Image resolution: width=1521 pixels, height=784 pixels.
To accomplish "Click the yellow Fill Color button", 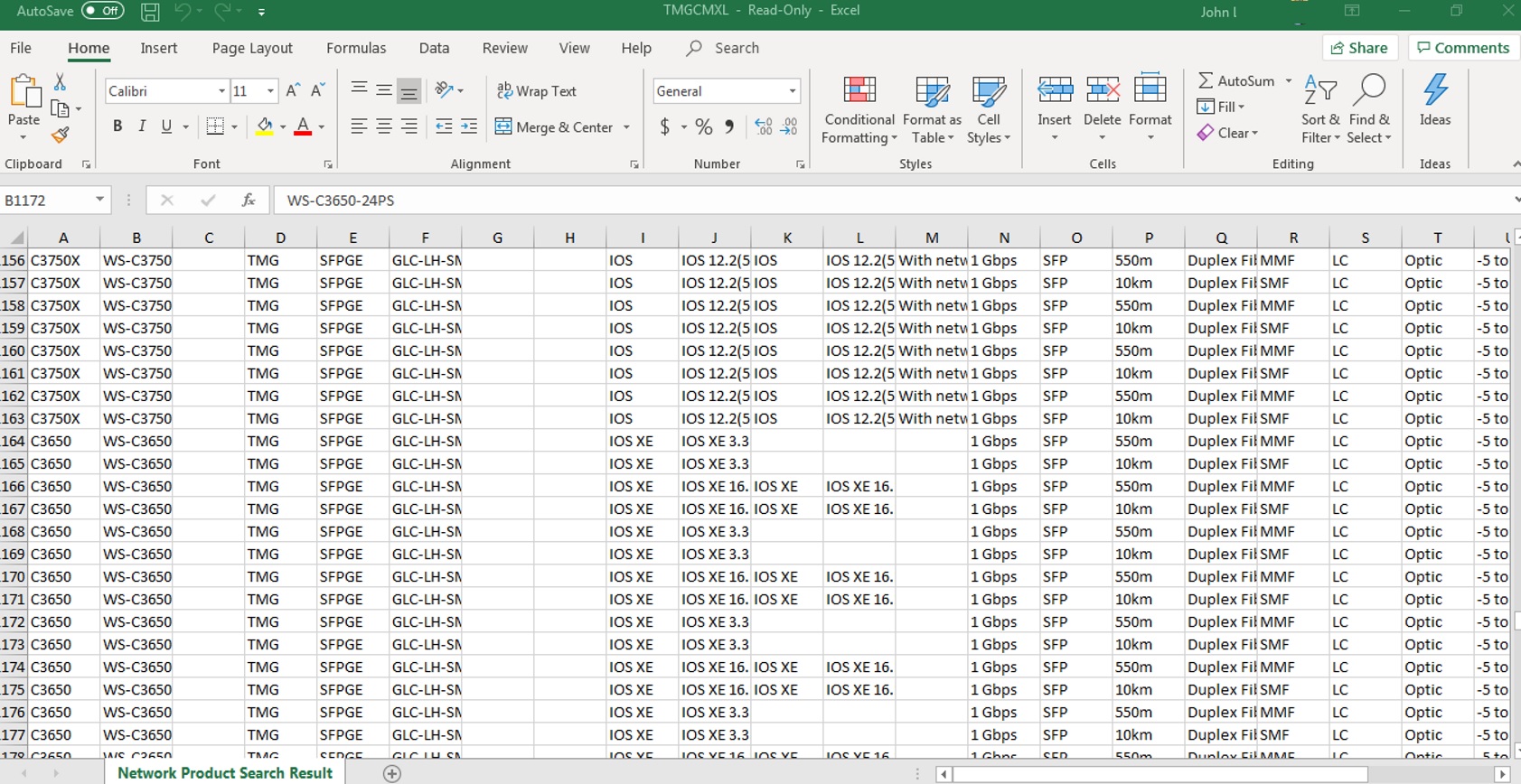I will tap(265, 126).
